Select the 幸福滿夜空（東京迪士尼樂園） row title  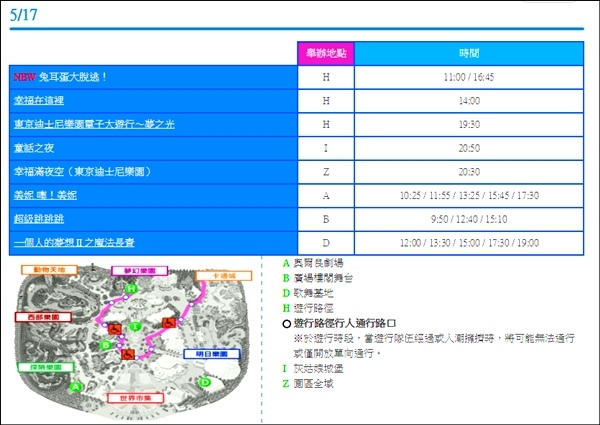[83, 171]
